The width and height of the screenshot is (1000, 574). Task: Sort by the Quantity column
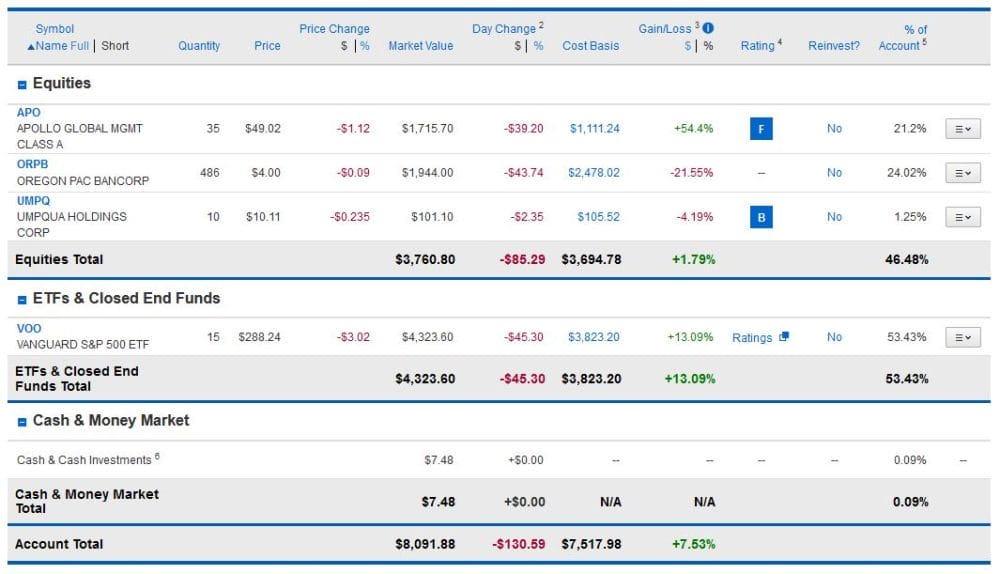point(199,46)
